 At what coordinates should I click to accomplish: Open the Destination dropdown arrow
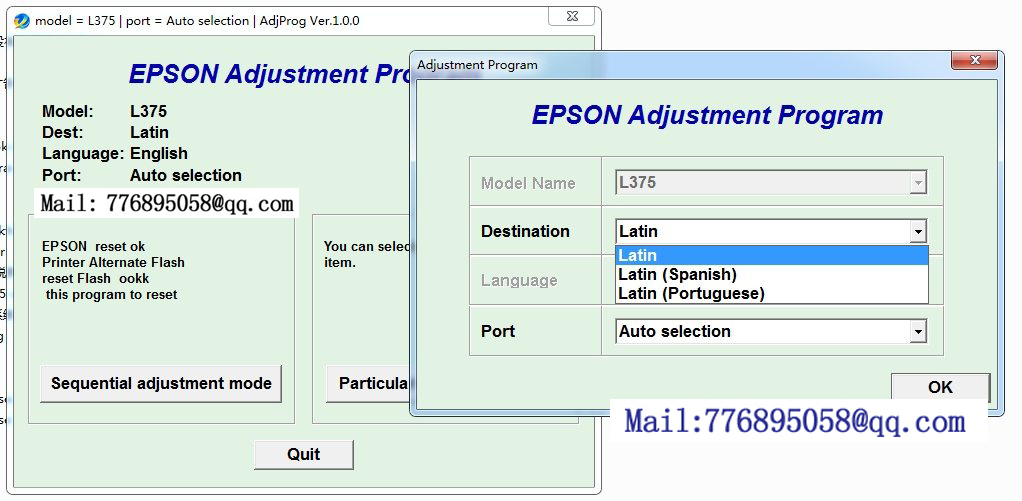point(918,231)
